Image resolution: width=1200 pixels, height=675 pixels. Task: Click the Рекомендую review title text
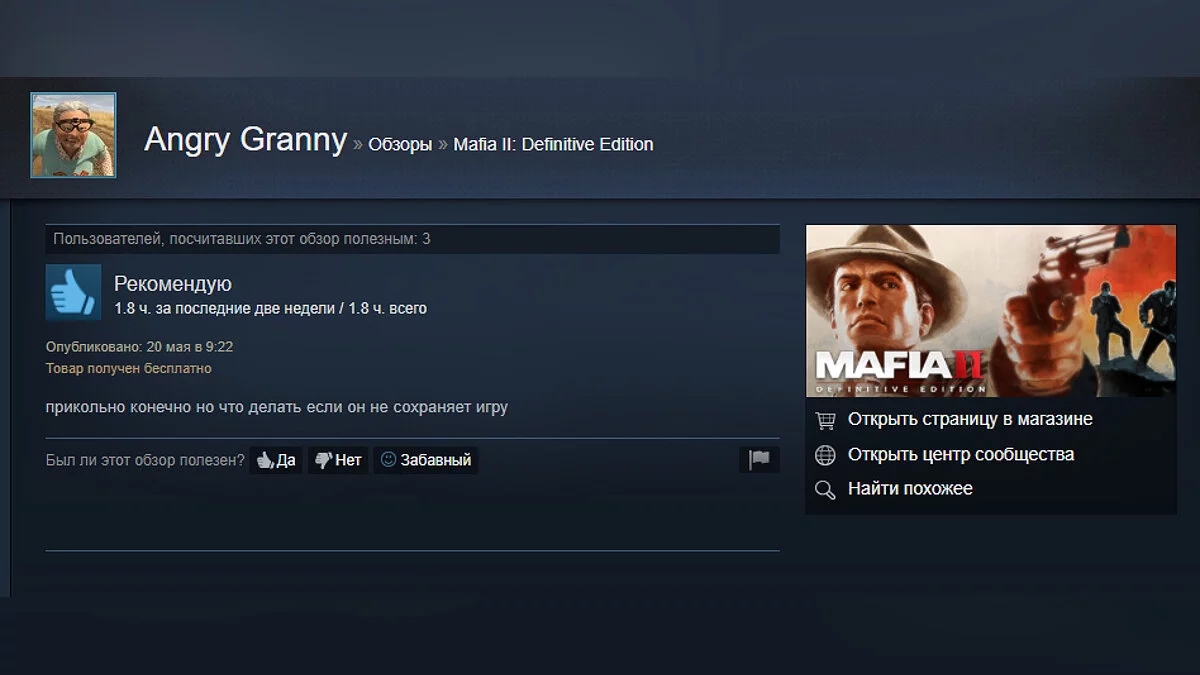173,284
